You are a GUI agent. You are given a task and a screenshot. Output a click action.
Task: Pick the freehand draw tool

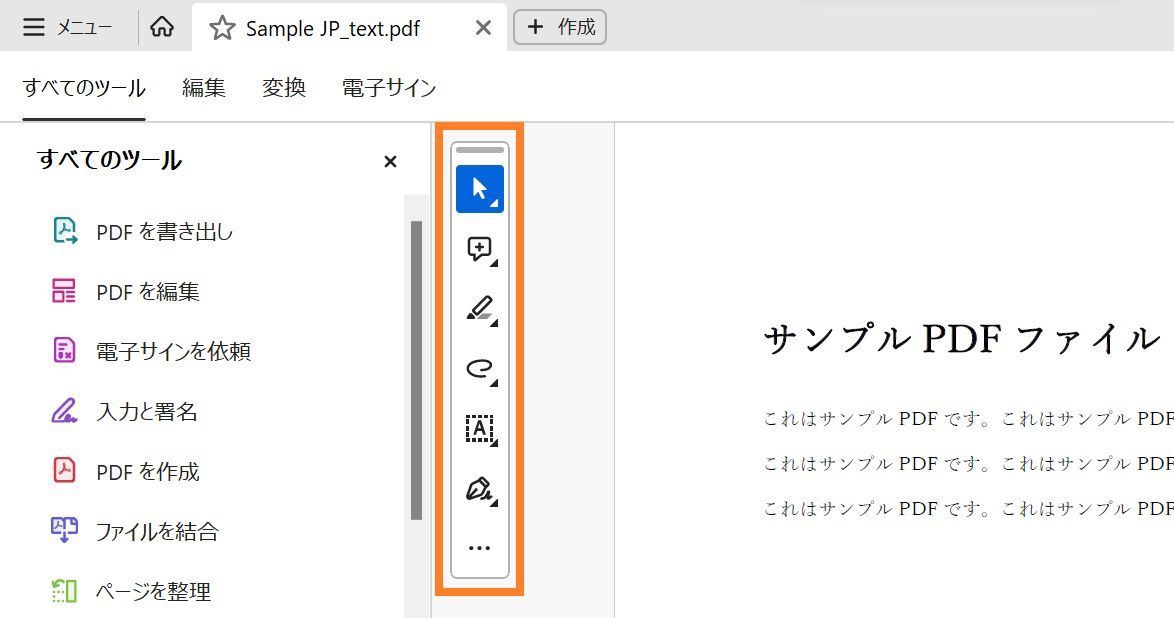pos(478,368)
